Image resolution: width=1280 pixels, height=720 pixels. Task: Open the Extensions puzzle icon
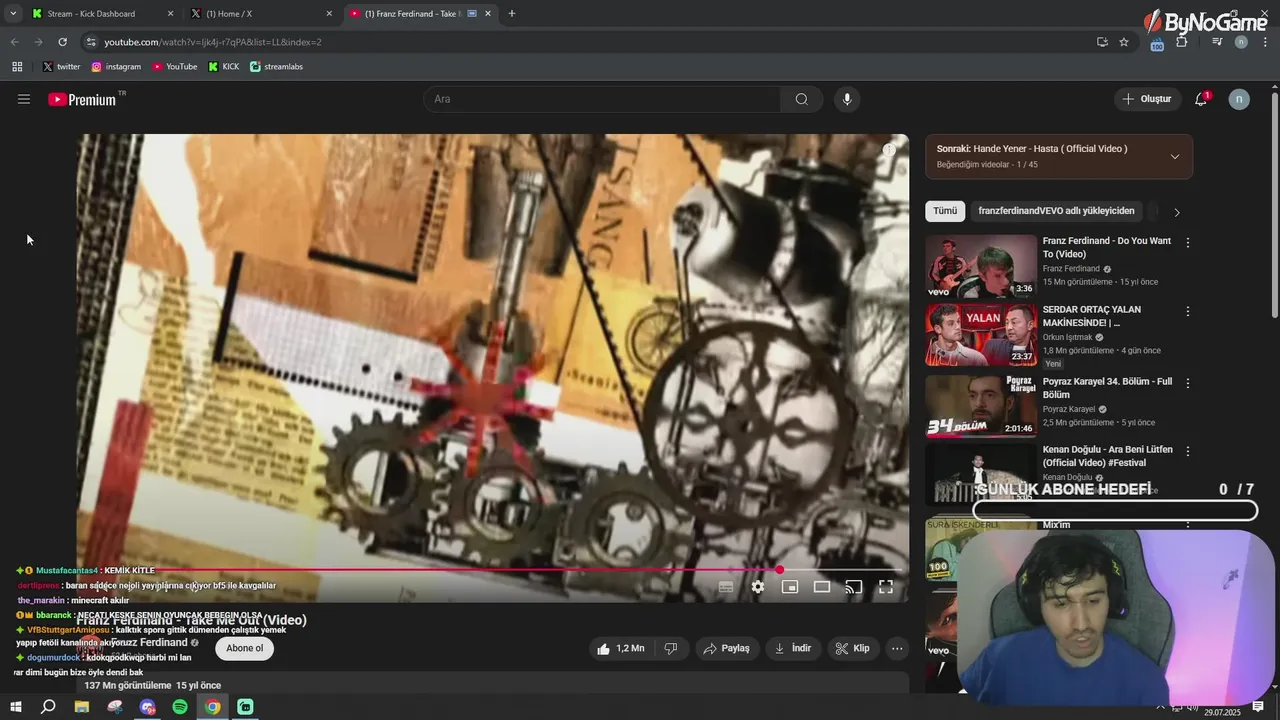pos(1182,42)
